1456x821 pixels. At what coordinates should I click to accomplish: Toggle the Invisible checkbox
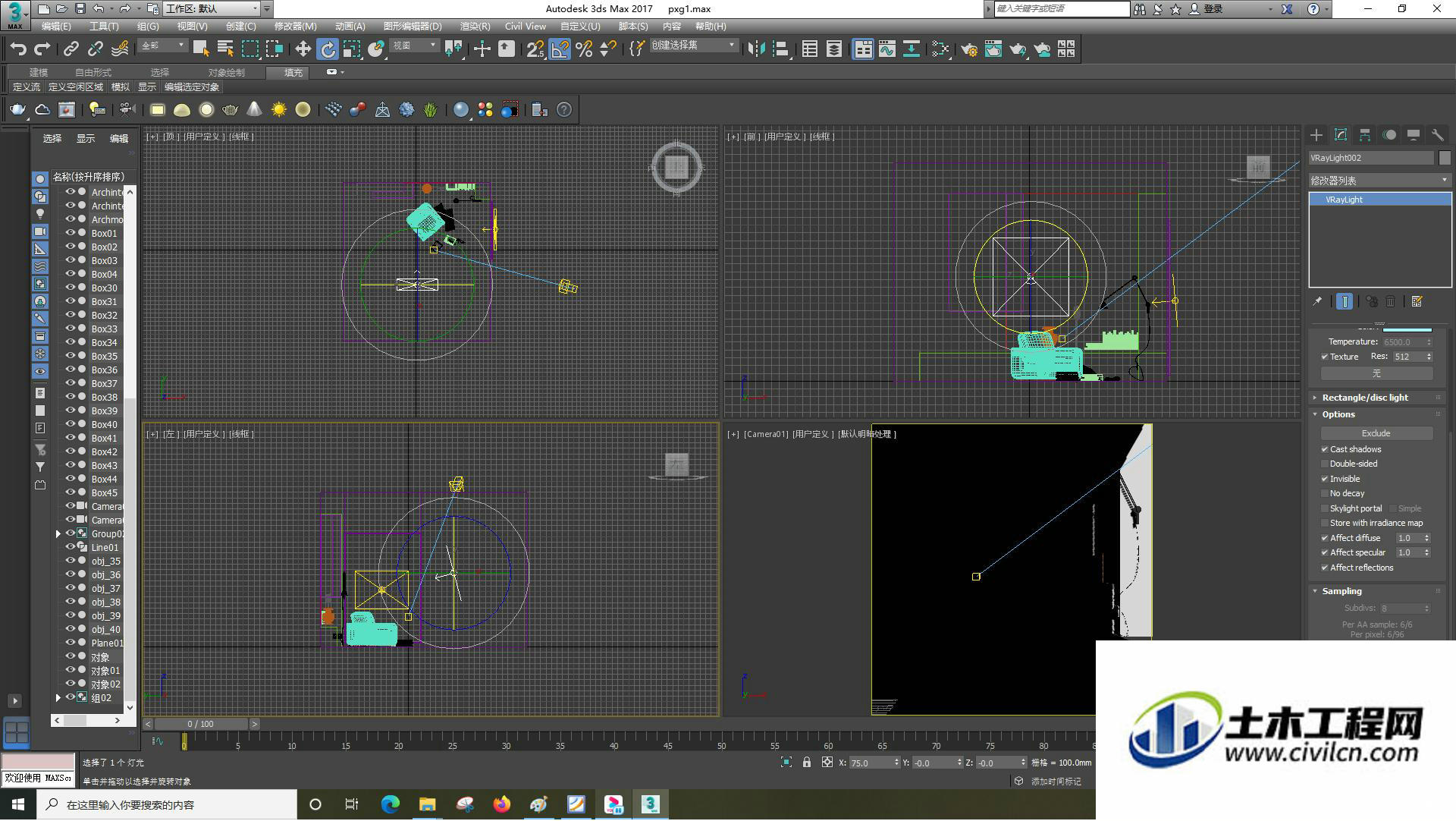click(x=1325, y=479)
